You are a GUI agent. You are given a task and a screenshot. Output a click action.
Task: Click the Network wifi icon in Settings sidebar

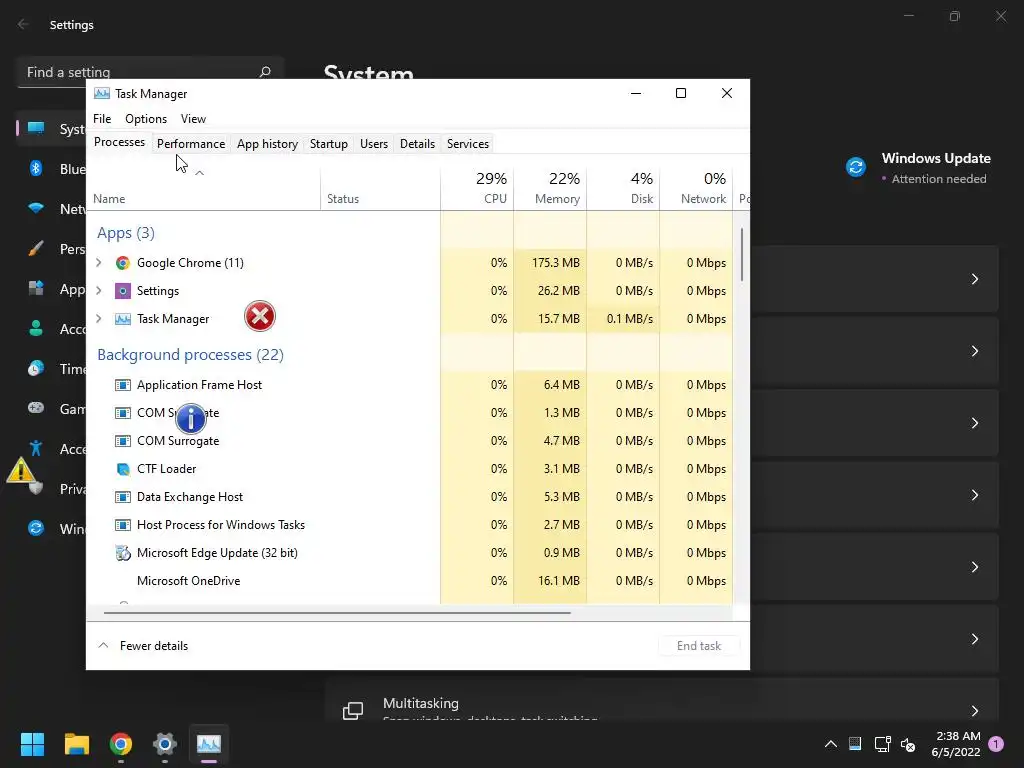point(36,208)
